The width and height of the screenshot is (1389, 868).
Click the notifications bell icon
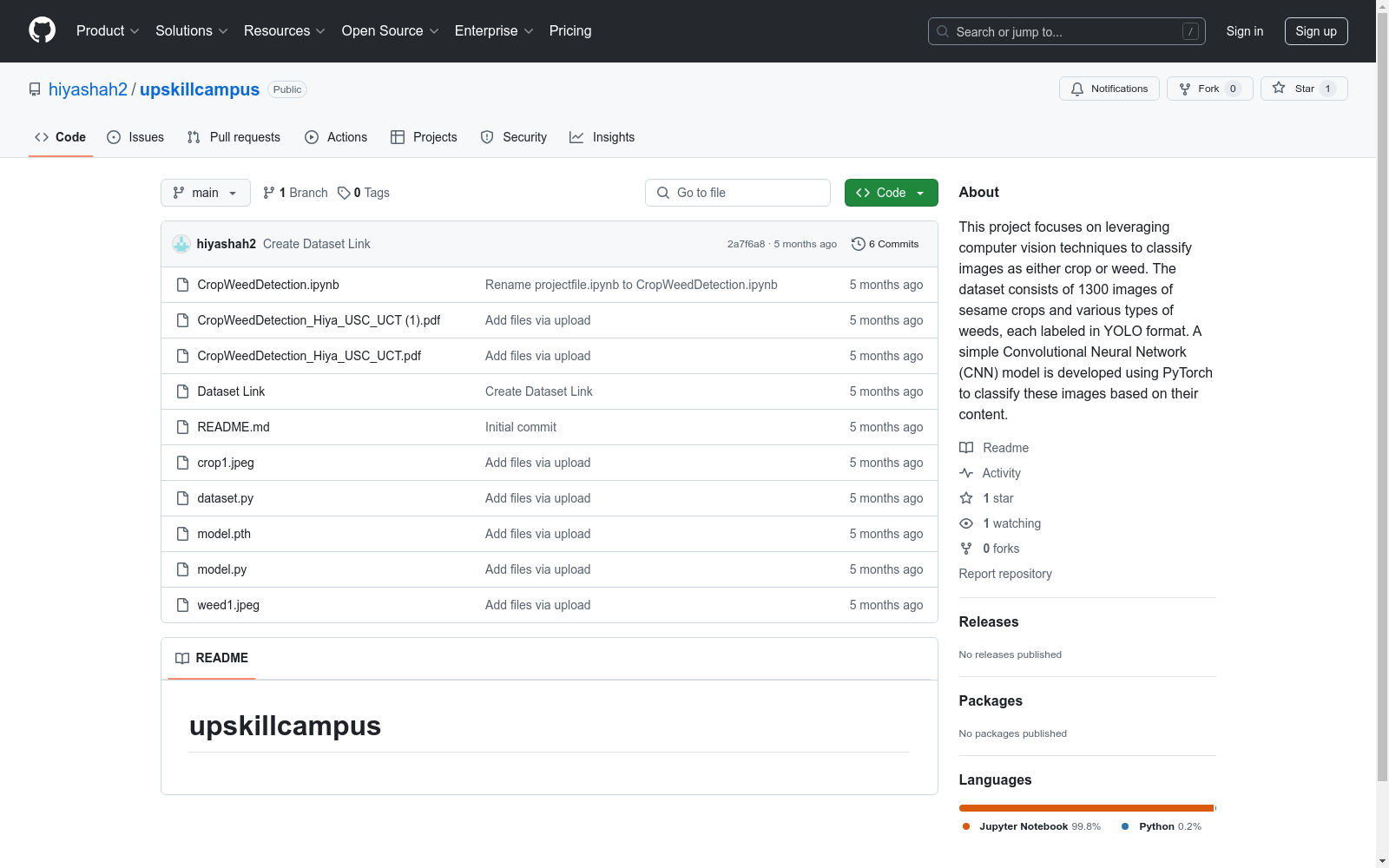tap(1077, 89)
